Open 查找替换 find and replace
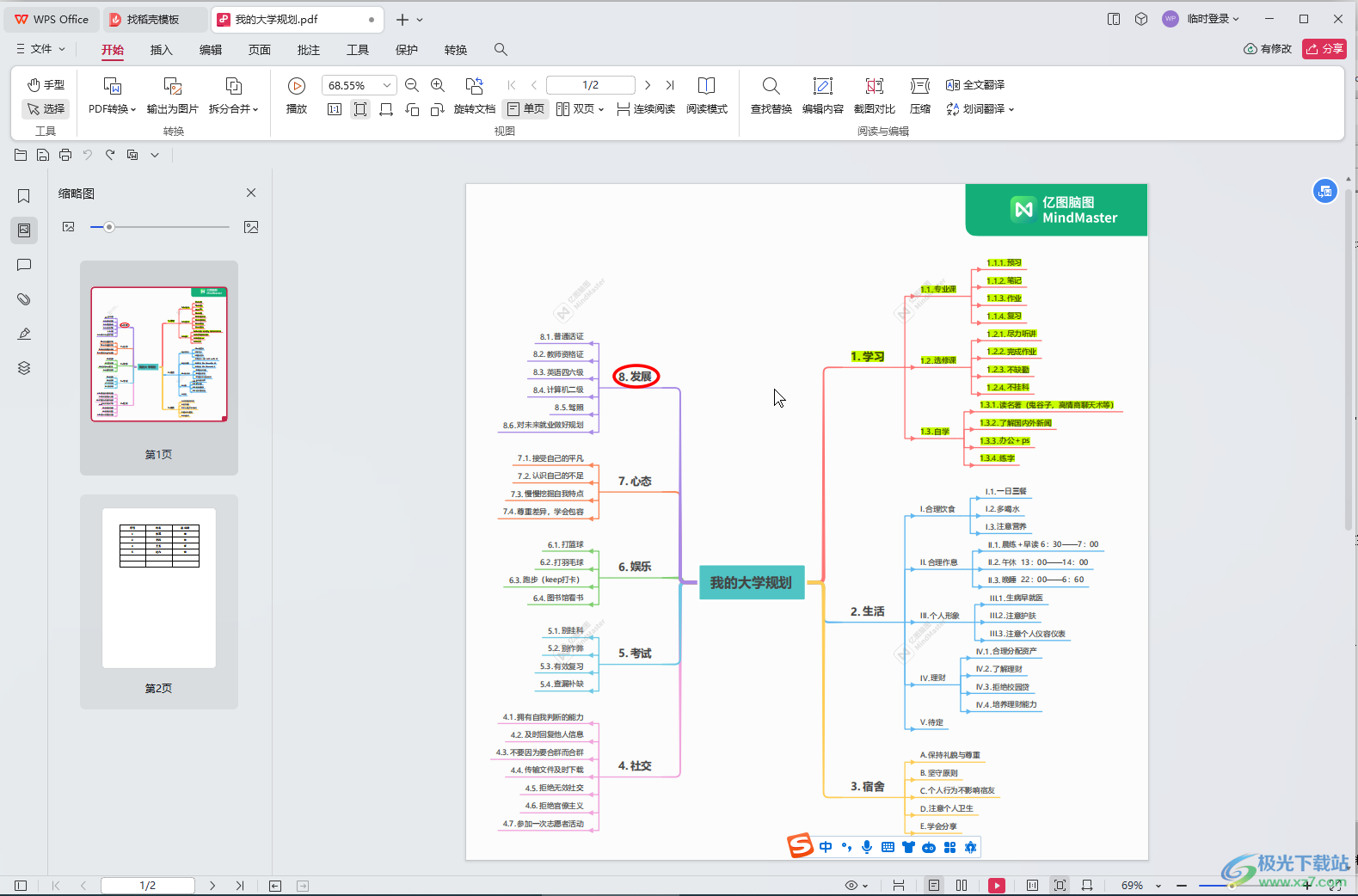 point(771,95)
